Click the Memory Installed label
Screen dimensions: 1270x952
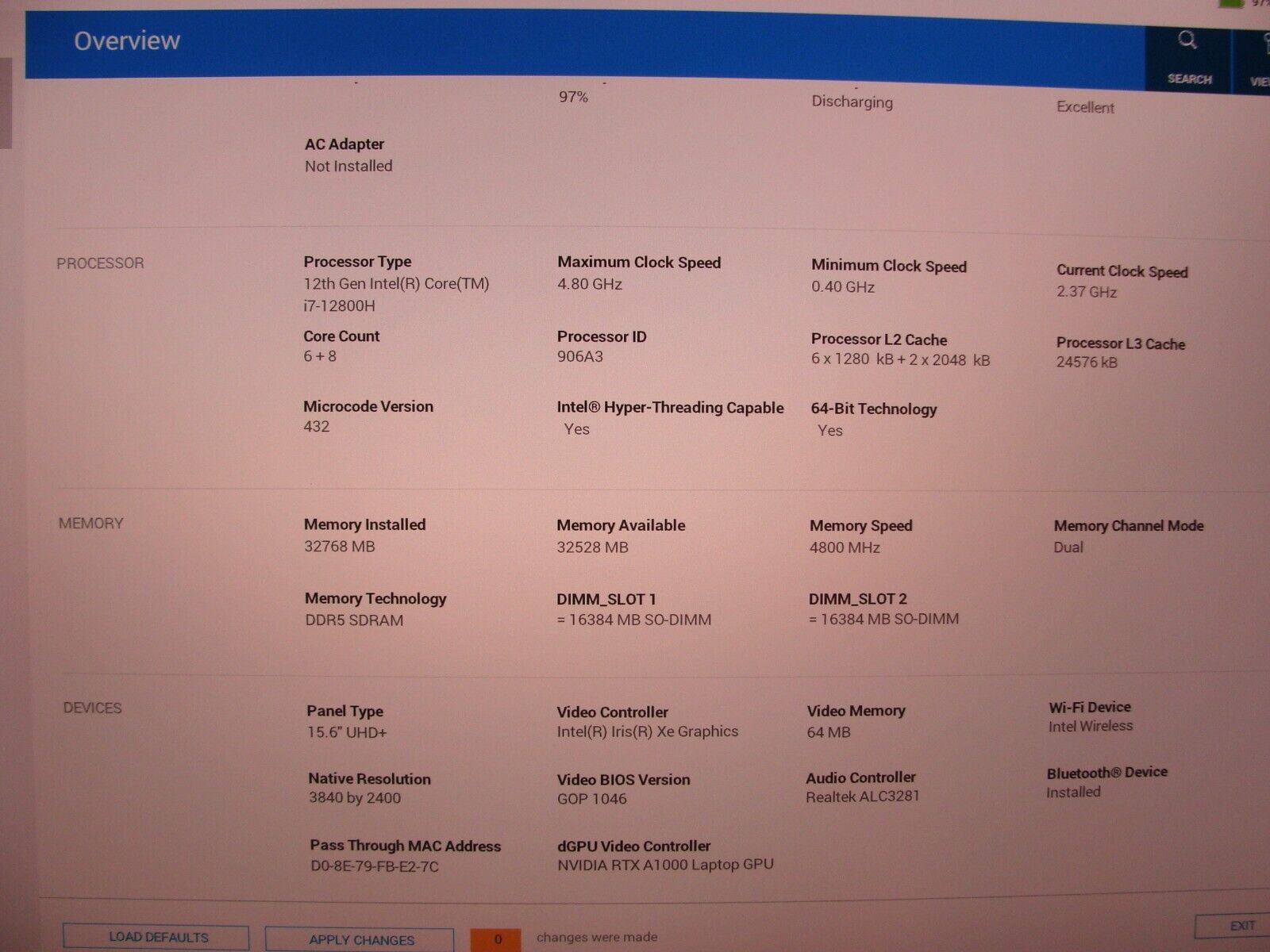click(365, 524)
